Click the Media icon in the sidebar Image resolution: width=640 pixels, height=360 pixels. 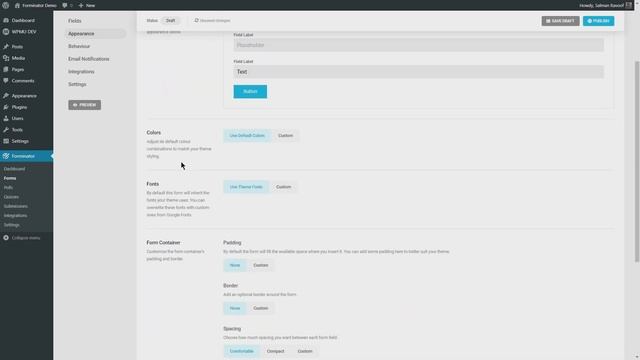coord(6,58)
